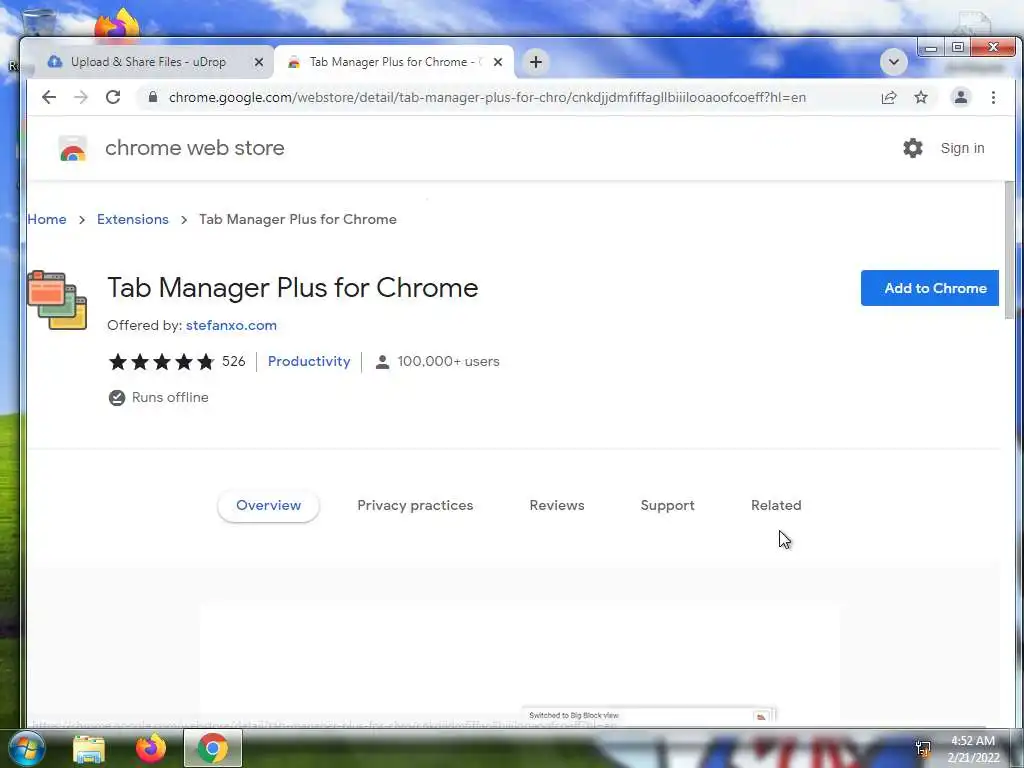Close the Tab Manager Plus tab
This screenshot has height=768, width=1024.
click(498, 62)
